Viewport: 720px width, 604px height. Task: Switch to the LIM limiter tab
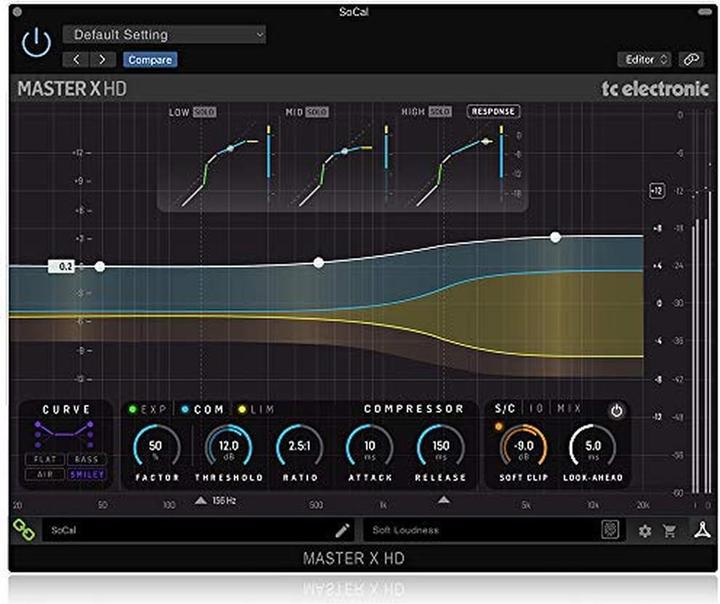pos(256,409)
